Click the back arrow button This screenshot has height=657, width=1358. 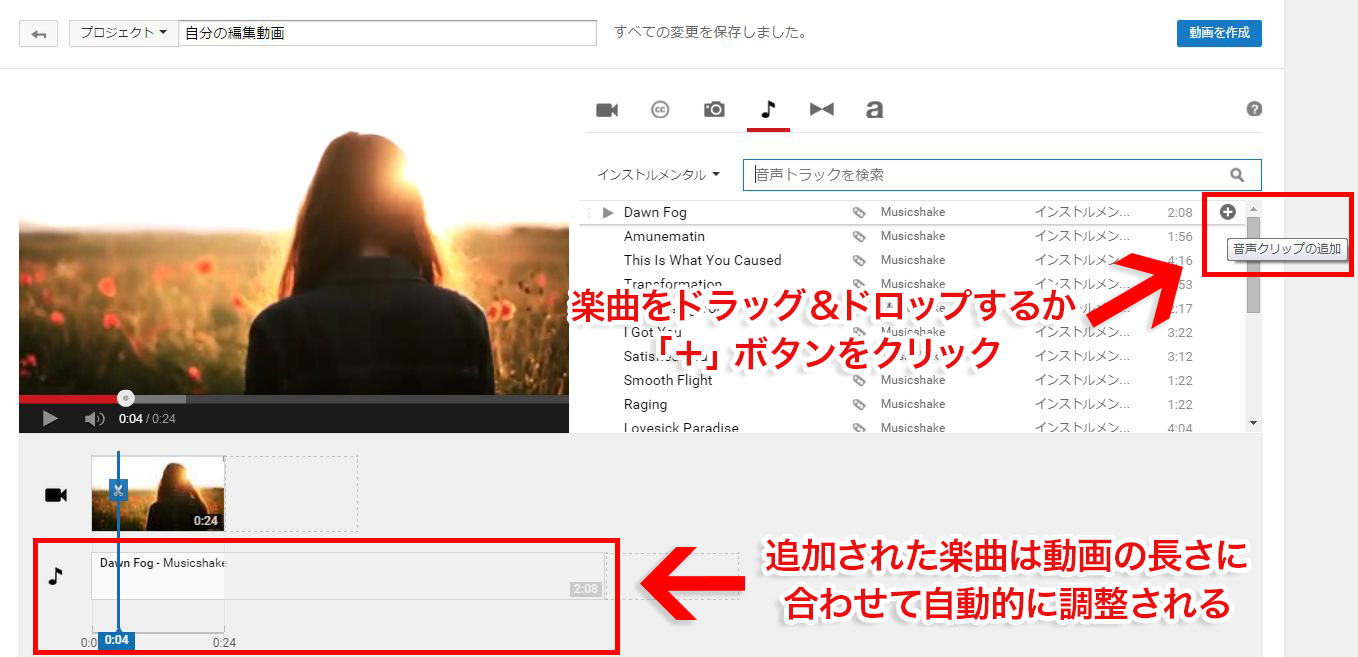click(x=39, y=34)
